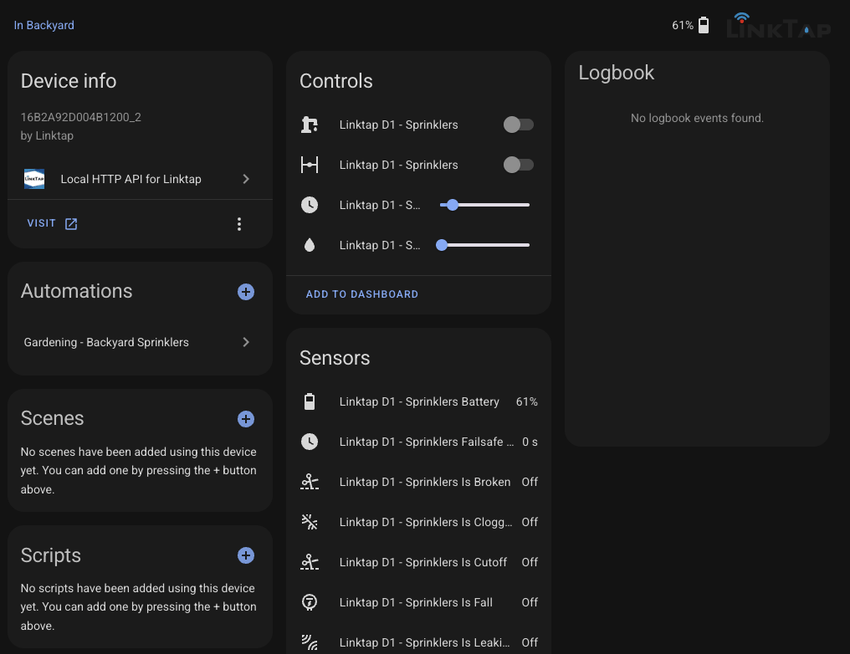The height and width of the screenshot is (654, 850).
Task: Click the Linktap D1 duration control label
Action: point(379,205)
